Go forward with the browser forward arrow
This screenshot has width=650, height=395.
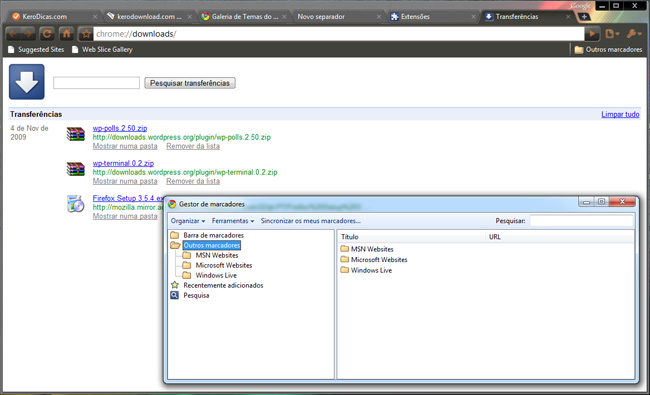tap(28, 34)
